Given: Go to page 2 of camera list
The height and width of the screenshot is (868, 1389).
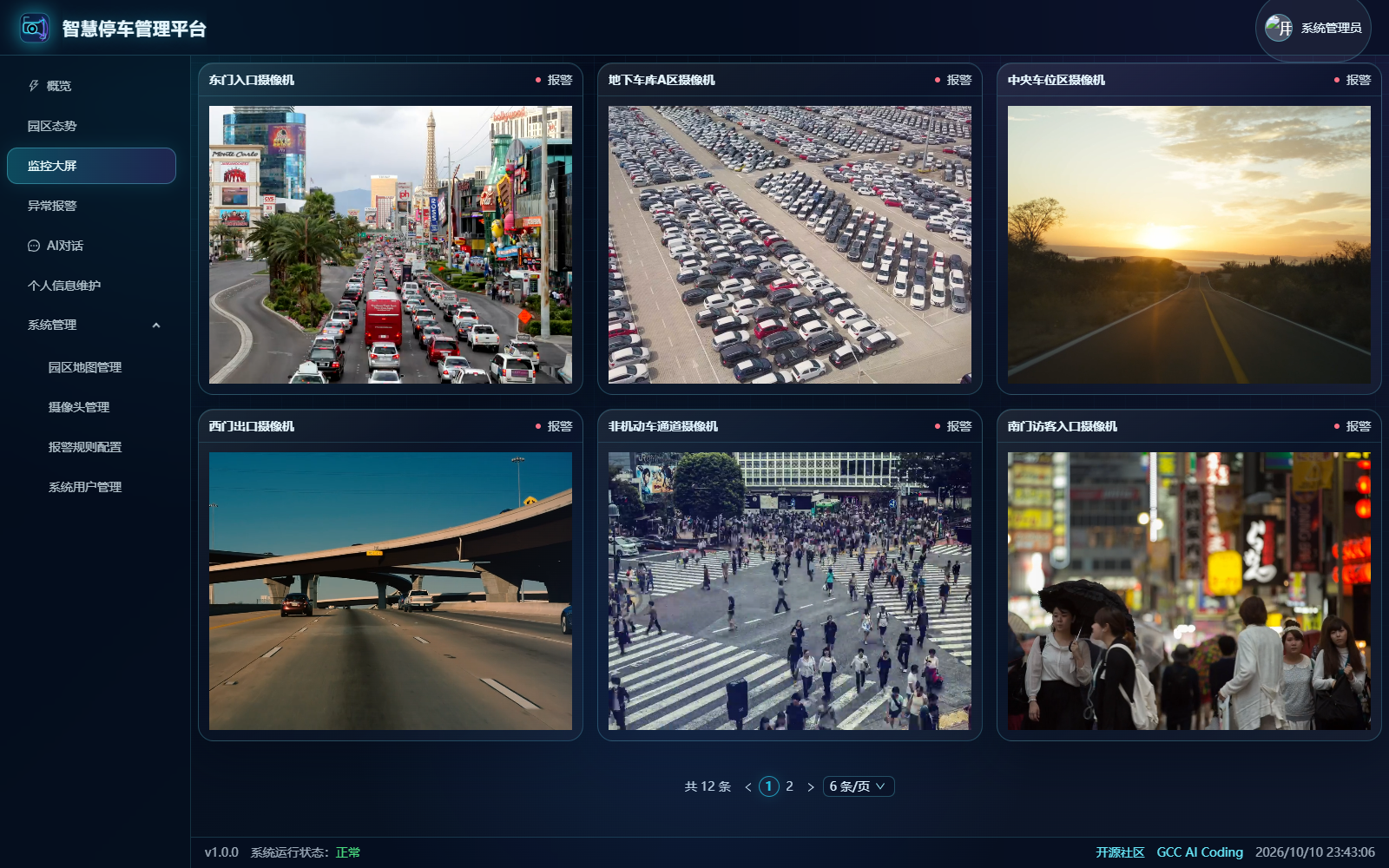Looking at the screenshot, I should click(789, 786).
